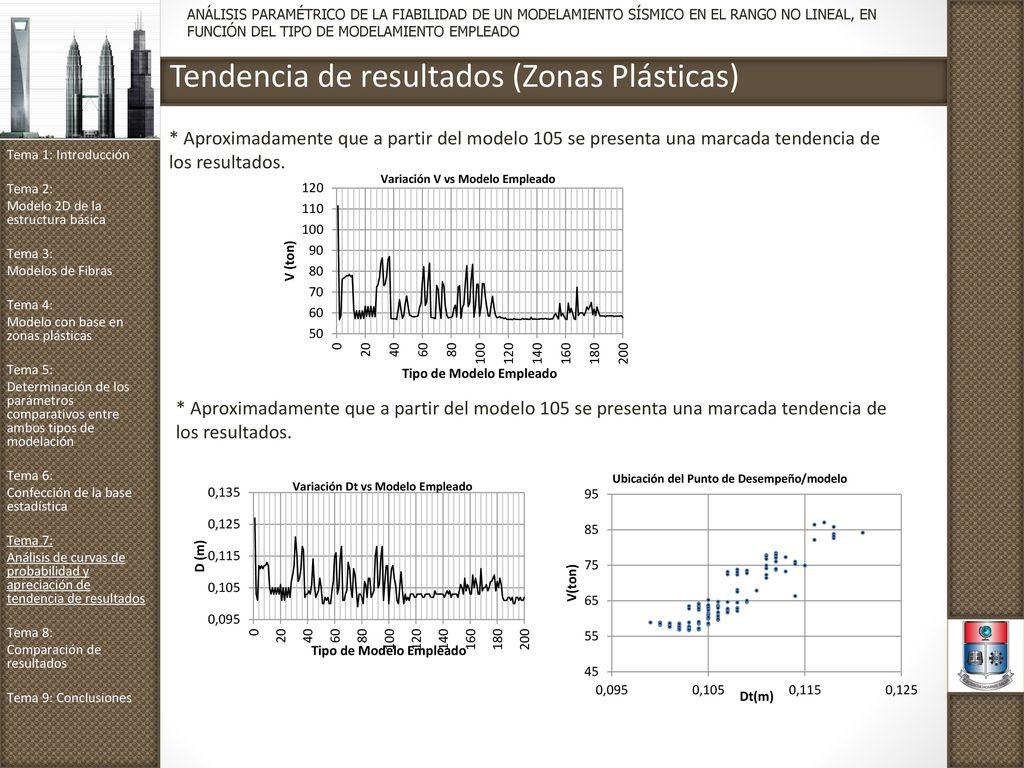Click the first bullet text above the V chart
1024x768 pixels.
(524, 150)
